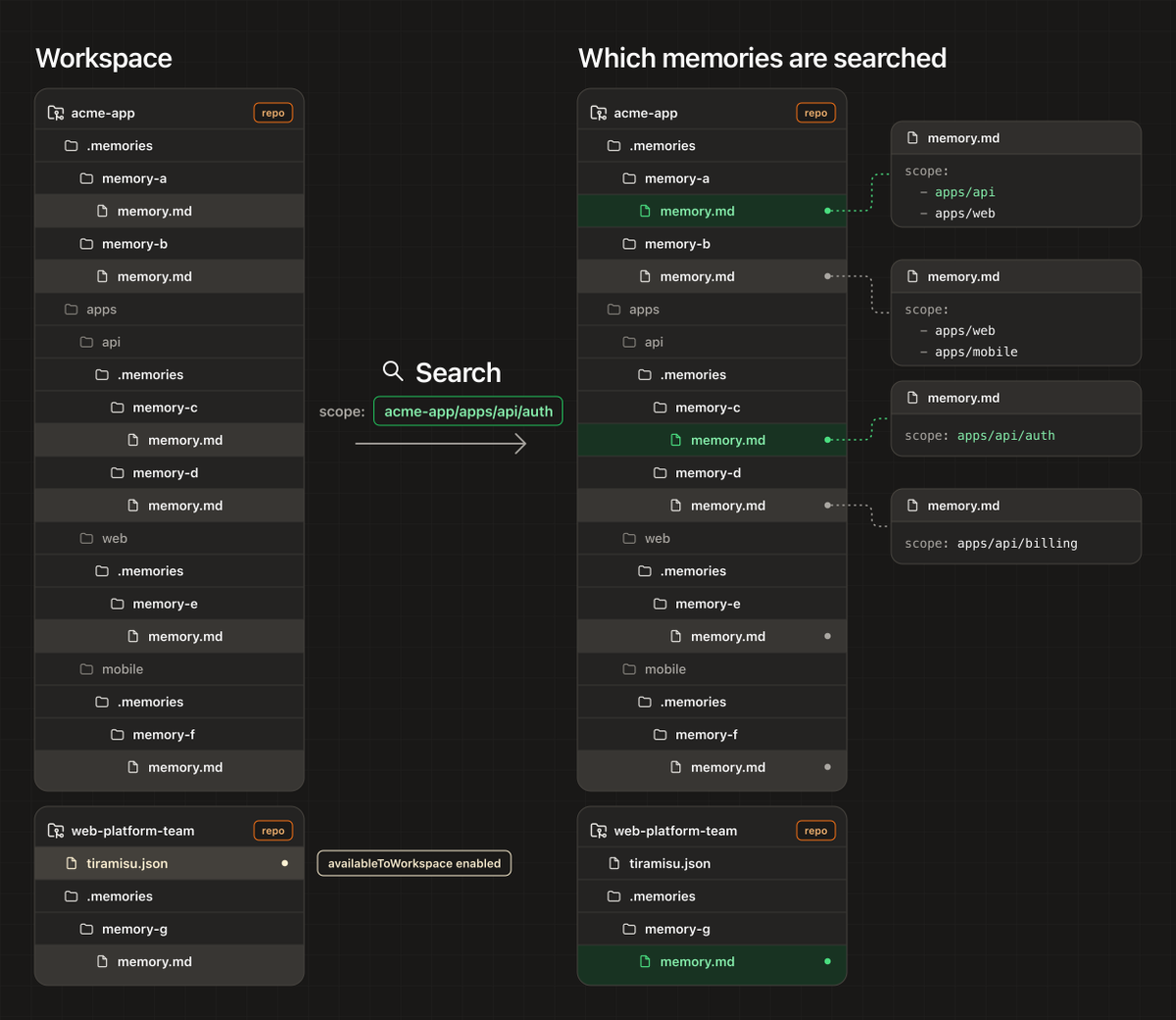Click file icon on card listing apps/mobile scope
The image size is (1176, 1020).
(x=912, y=276)
